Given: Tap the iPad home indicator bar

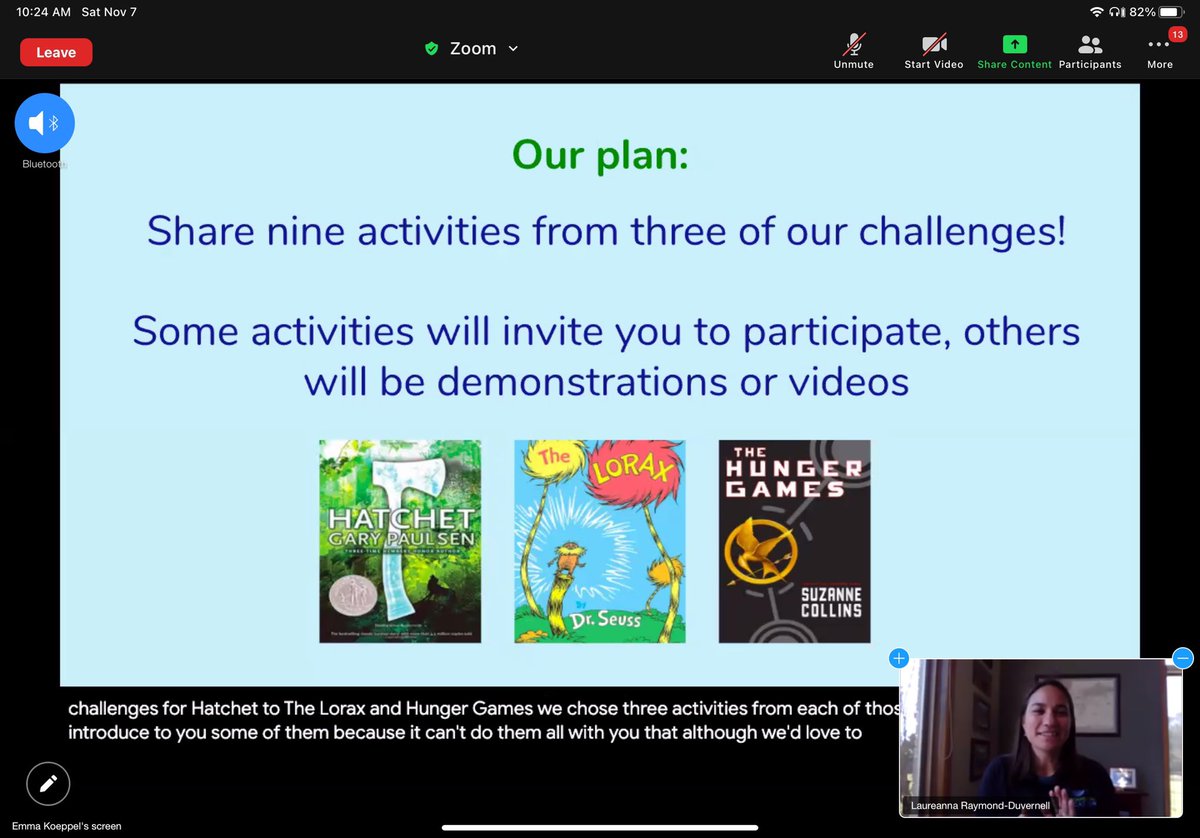Looking at the screenshot, I should coord(599,826).
